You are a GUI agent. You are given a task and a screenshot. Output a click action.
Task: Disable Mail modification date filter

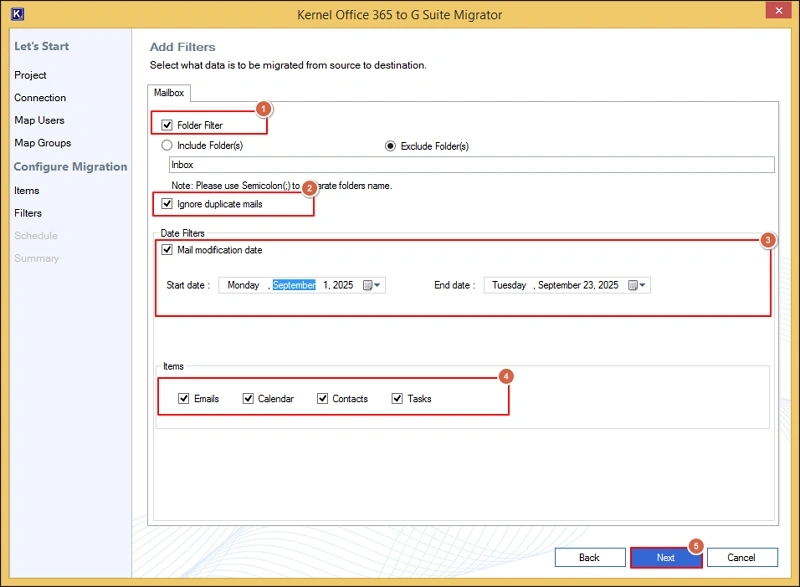(168, 250)
